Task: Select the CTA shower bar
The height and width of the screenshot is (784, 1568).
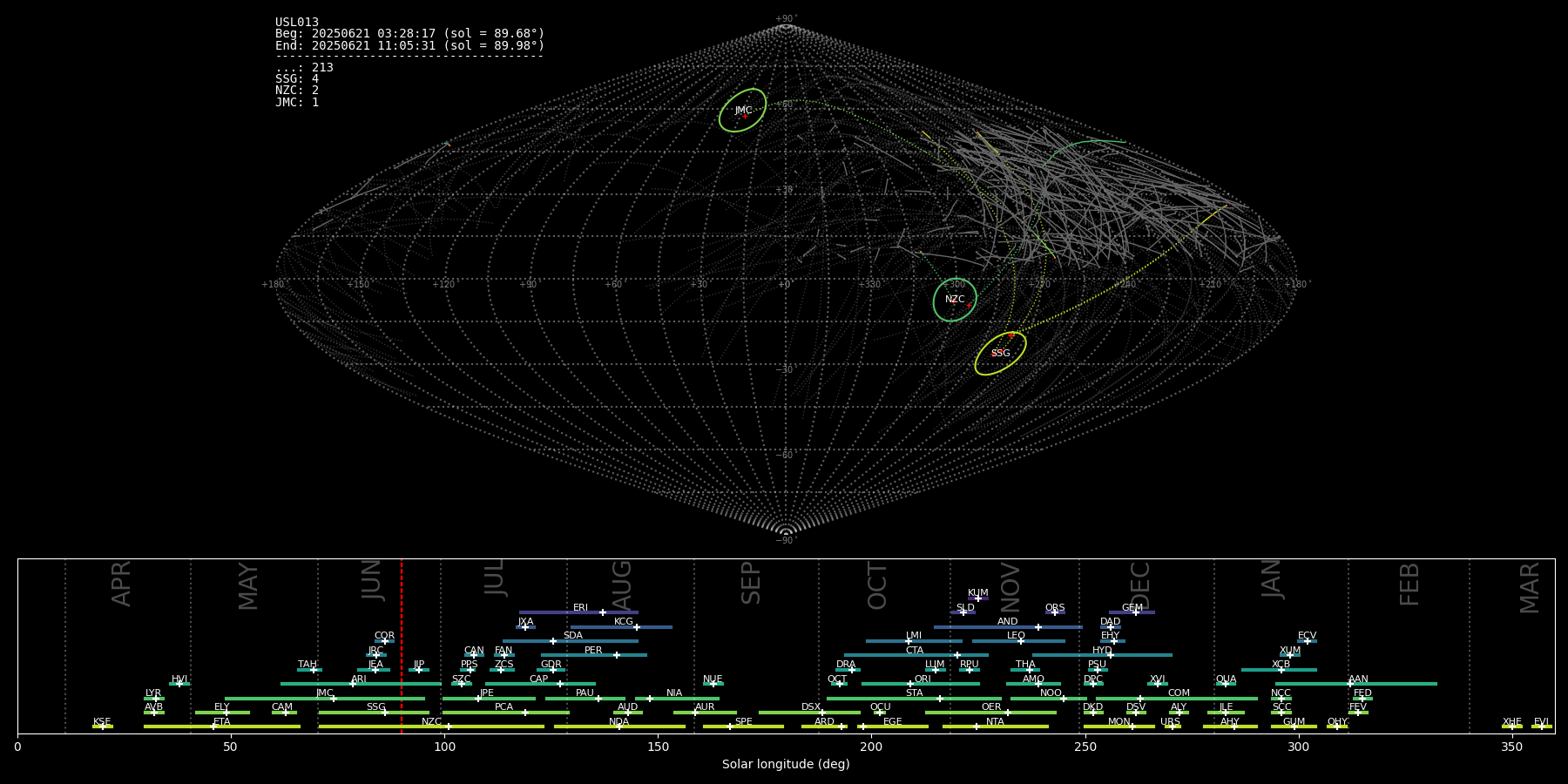Action: 916,655
